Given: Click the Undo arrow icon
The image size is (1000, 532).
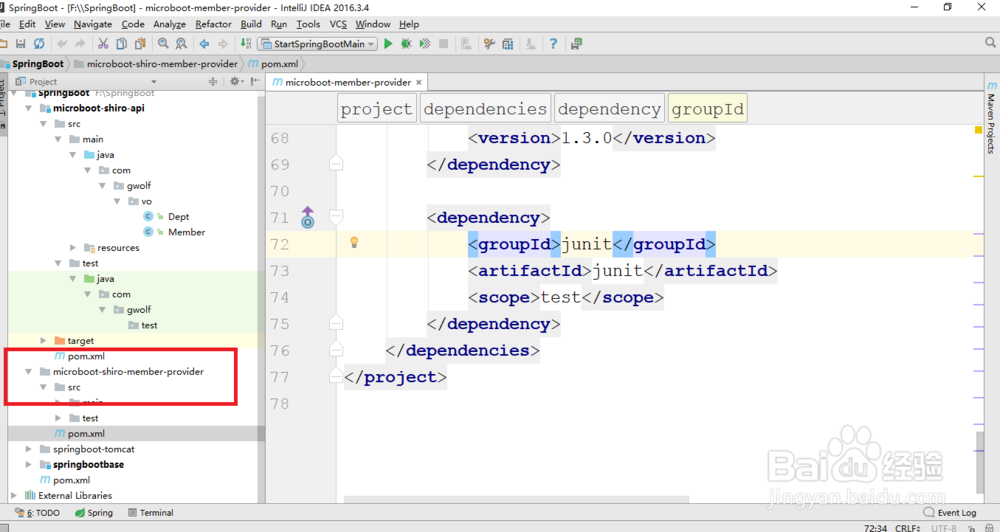Looking at the screenshot, I should coord(62,43).
